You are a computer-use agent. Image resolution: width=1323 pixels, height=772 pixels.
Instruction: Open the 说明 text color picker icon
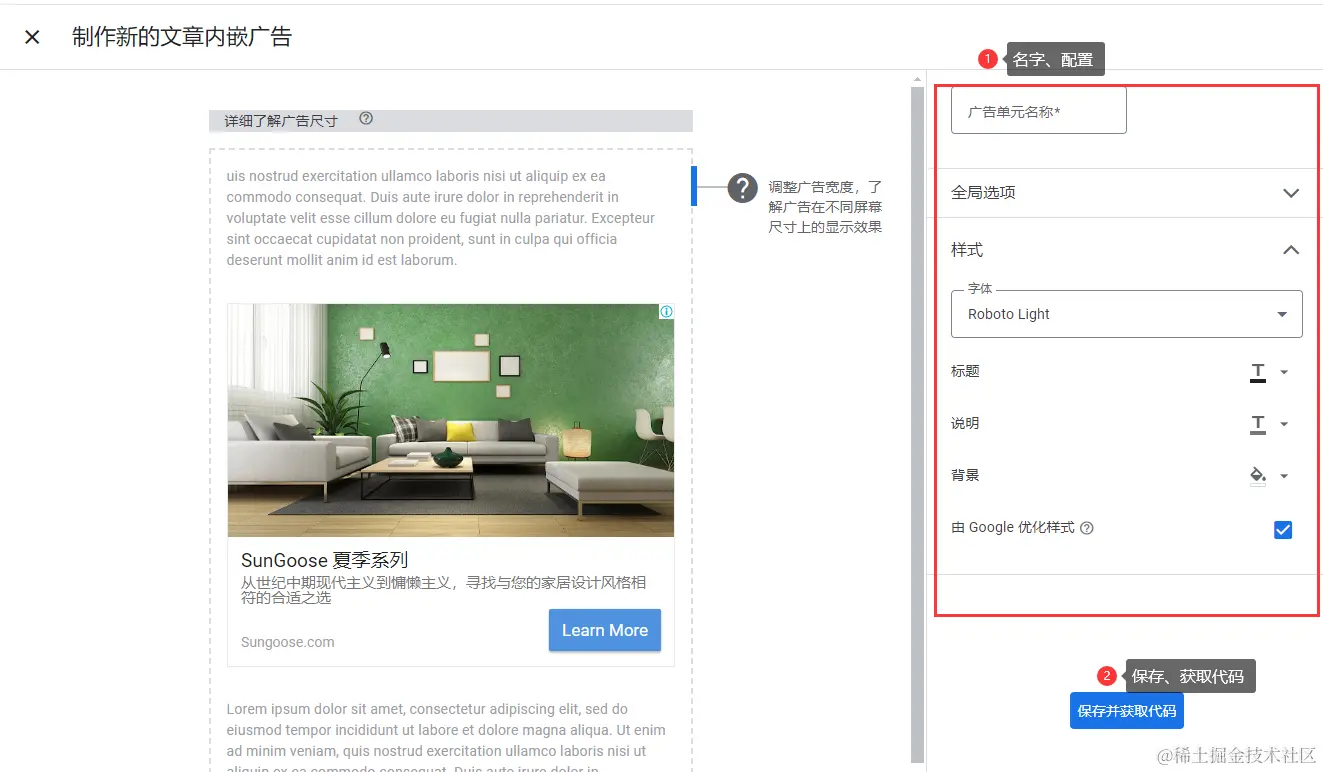1258,424
